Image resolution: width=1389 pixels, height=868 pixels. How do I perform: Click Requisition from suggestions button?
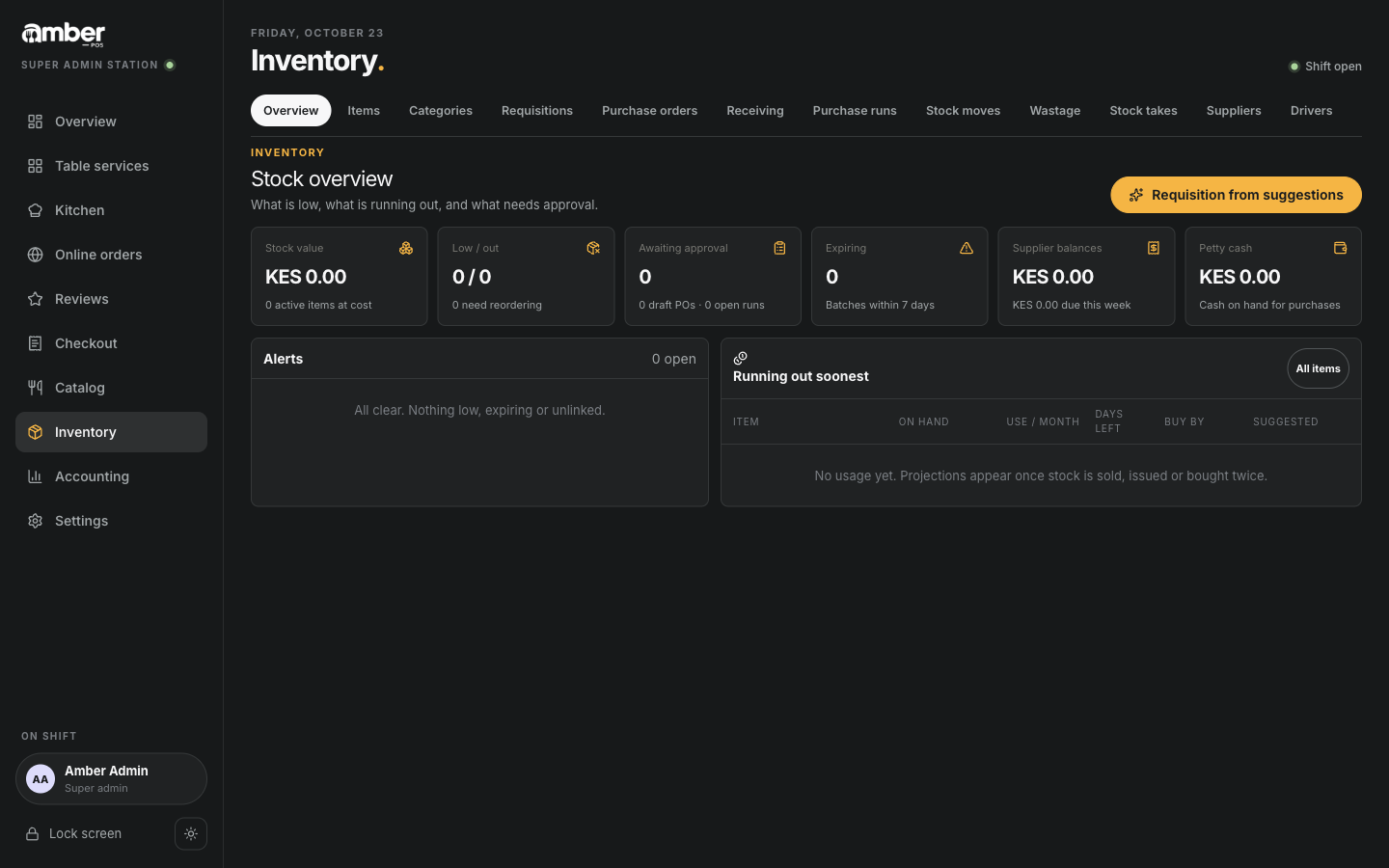click(x=1237, y=195)
